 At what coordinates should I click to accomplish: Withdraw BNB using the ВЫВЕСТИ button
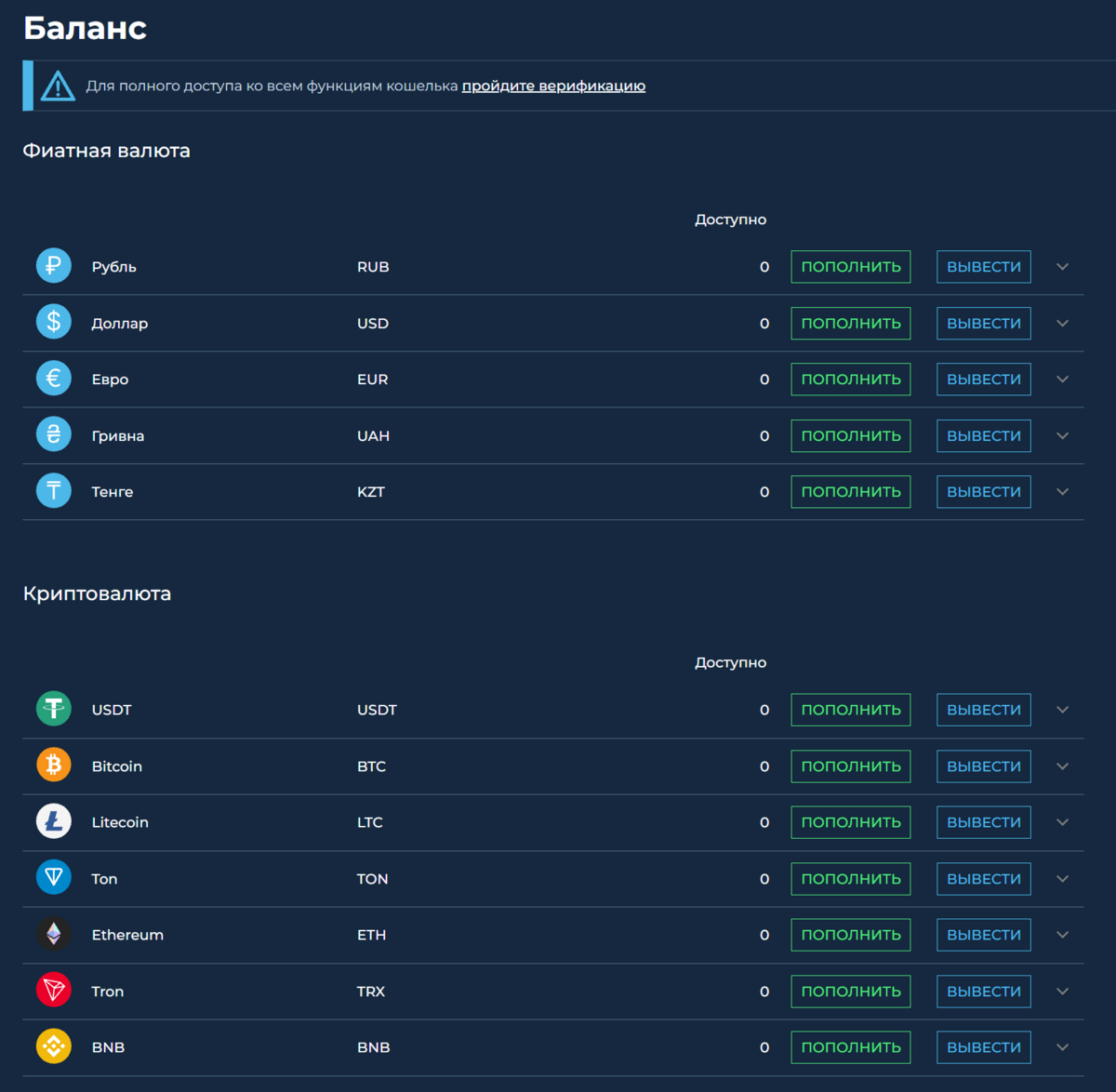[x=983, y=1047]
